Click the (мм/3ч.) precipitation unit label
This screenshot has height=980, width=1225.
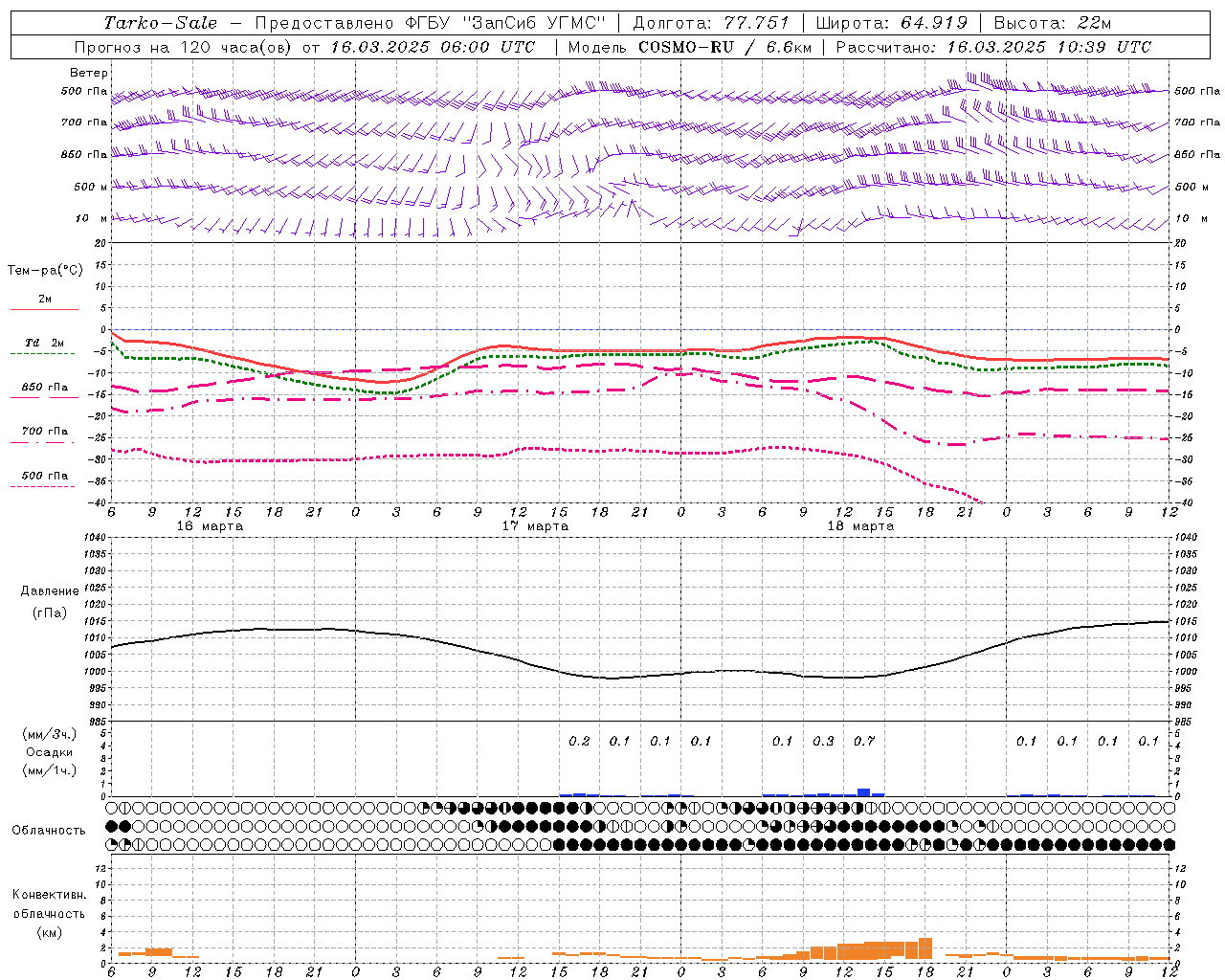(50, 734)
